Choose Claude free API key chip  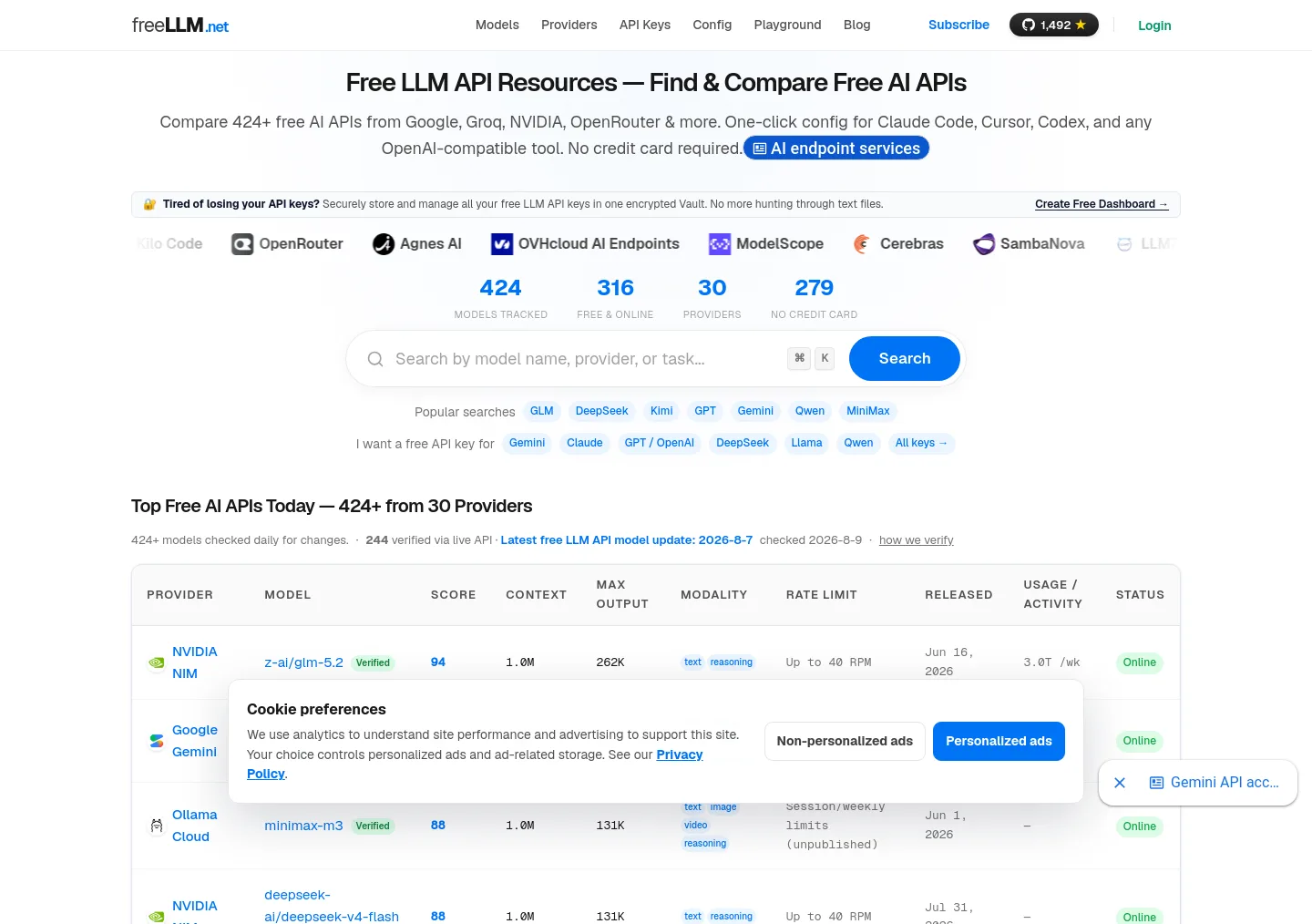point(585,443)
